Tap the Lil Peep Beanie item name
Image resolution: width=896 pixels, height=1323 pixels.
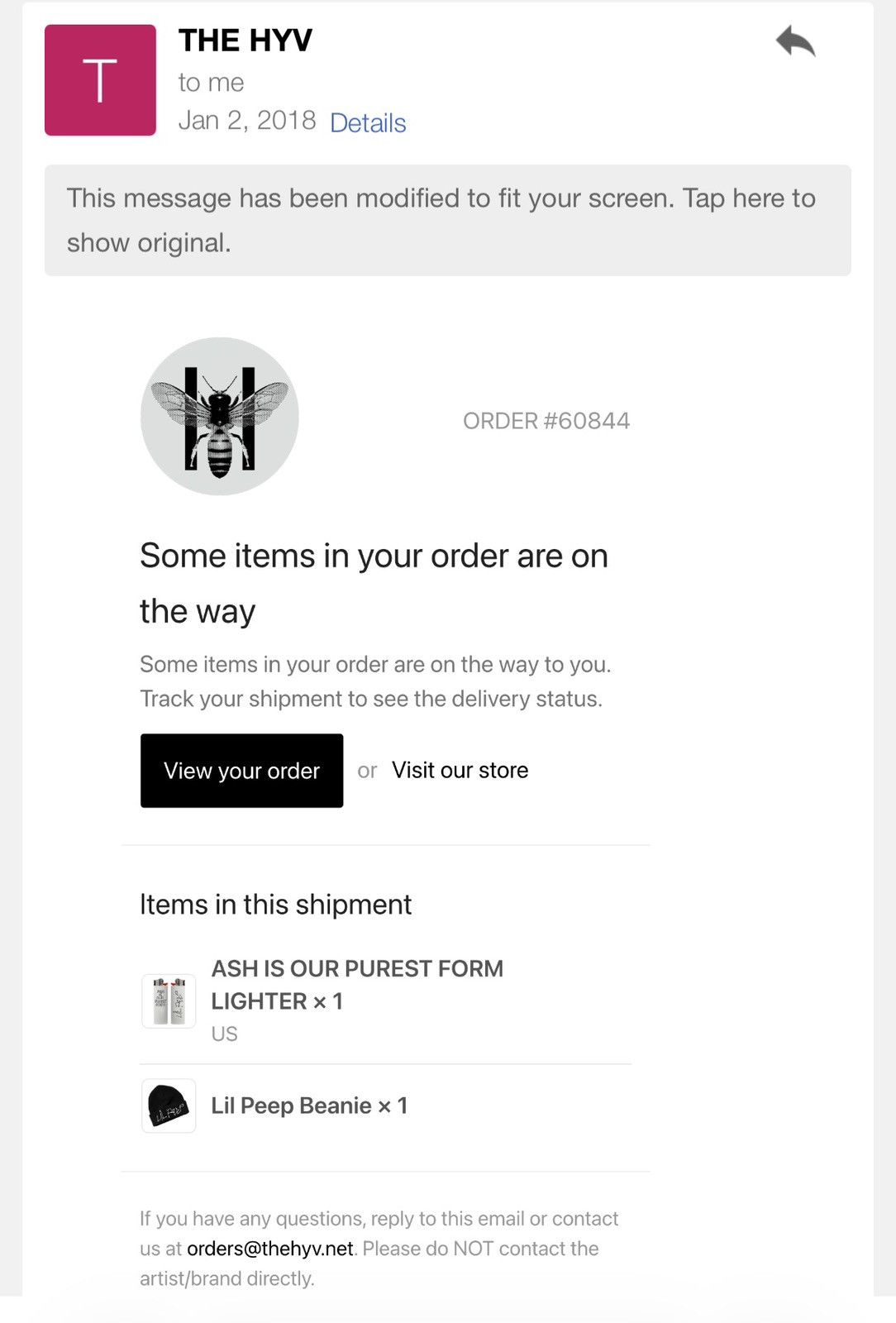point(309,1106)
